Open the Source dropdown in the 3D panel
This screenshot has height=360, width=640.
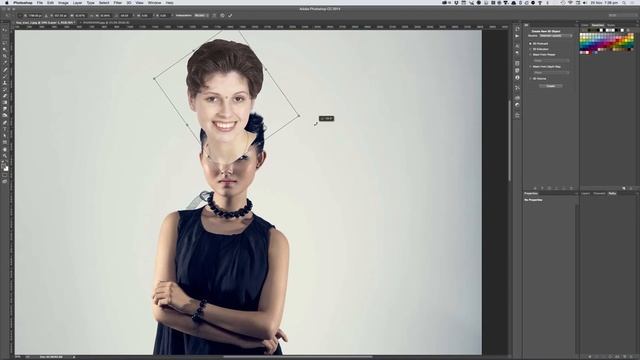click(556, 36)
